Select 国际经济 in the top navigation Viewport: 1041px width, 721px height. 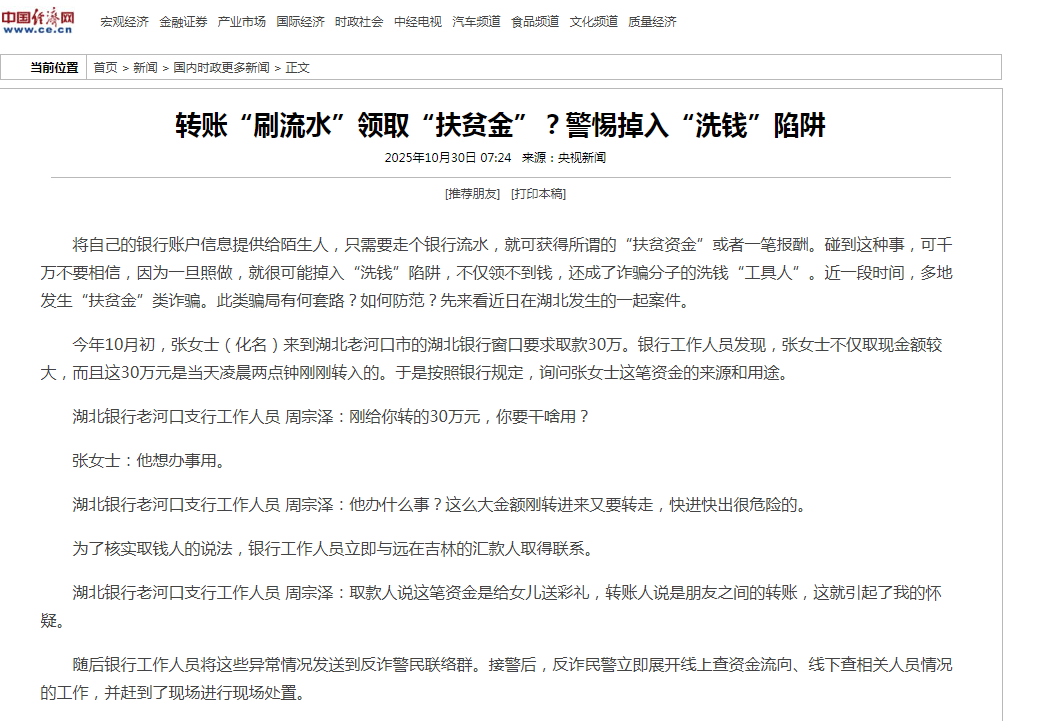pyautogui.click(x=300, y=22)
